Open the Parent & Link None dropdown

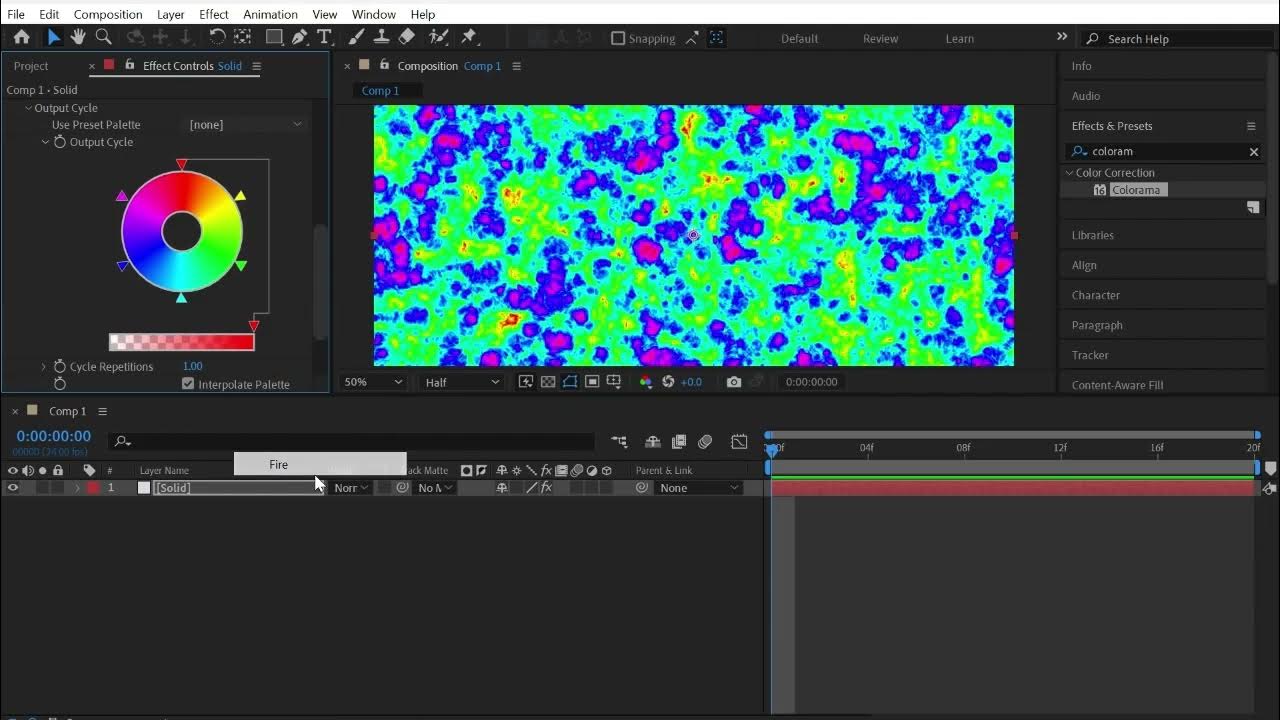coord(699,488)
